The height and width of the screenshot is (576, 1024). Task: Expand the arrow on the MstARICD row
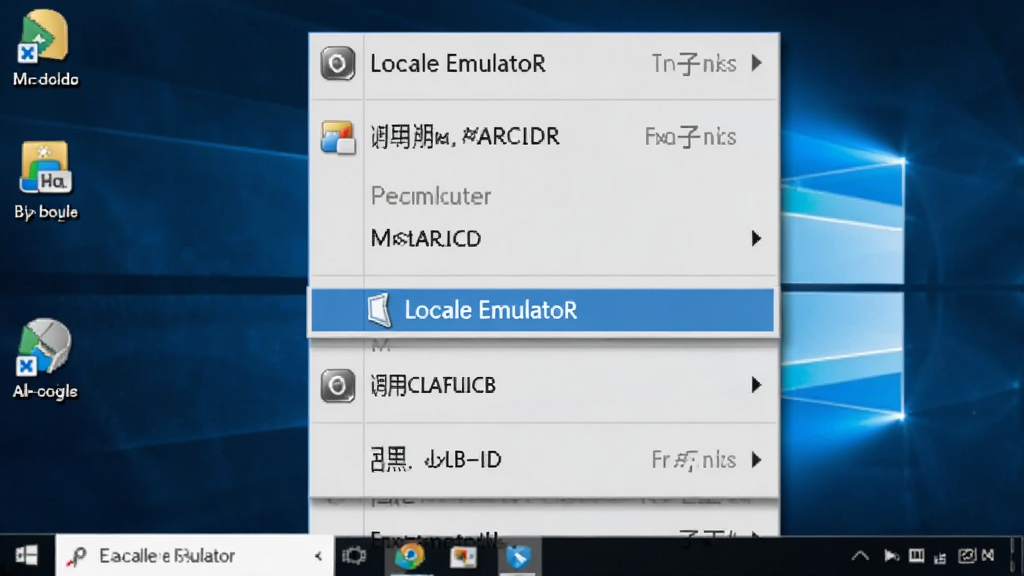756,238
